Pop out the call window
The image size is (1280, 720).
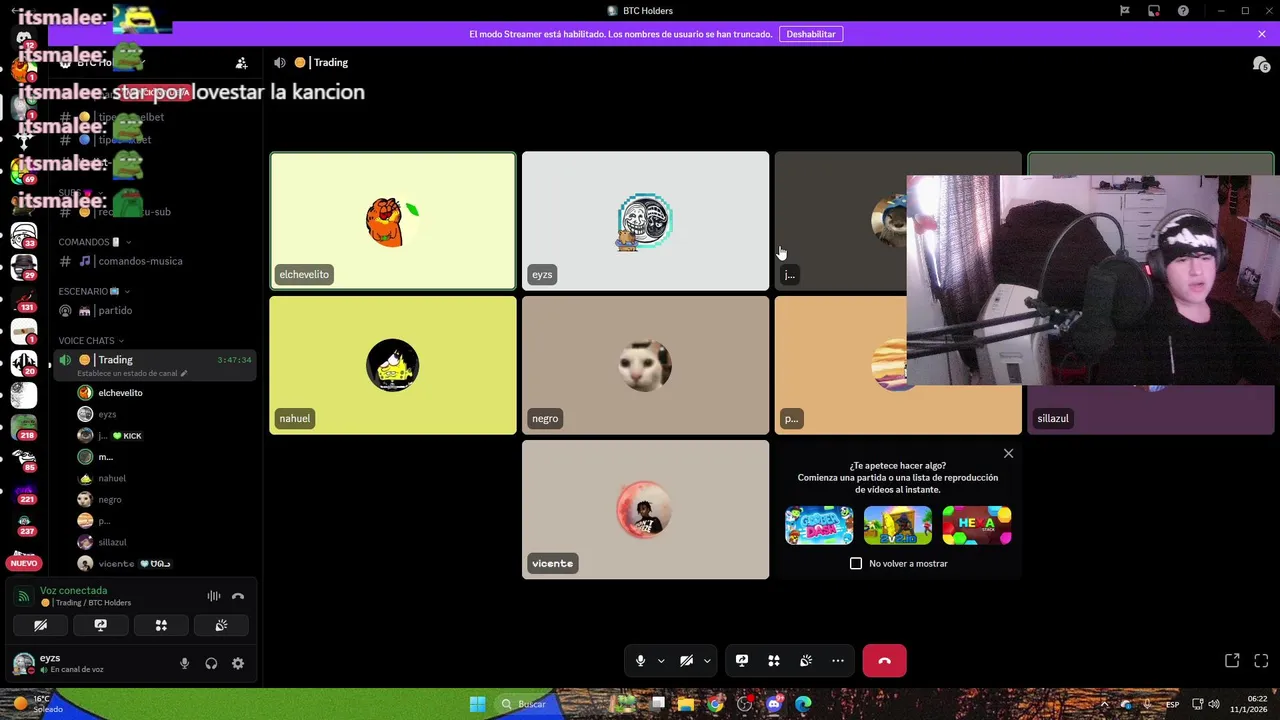[1232, 661]
